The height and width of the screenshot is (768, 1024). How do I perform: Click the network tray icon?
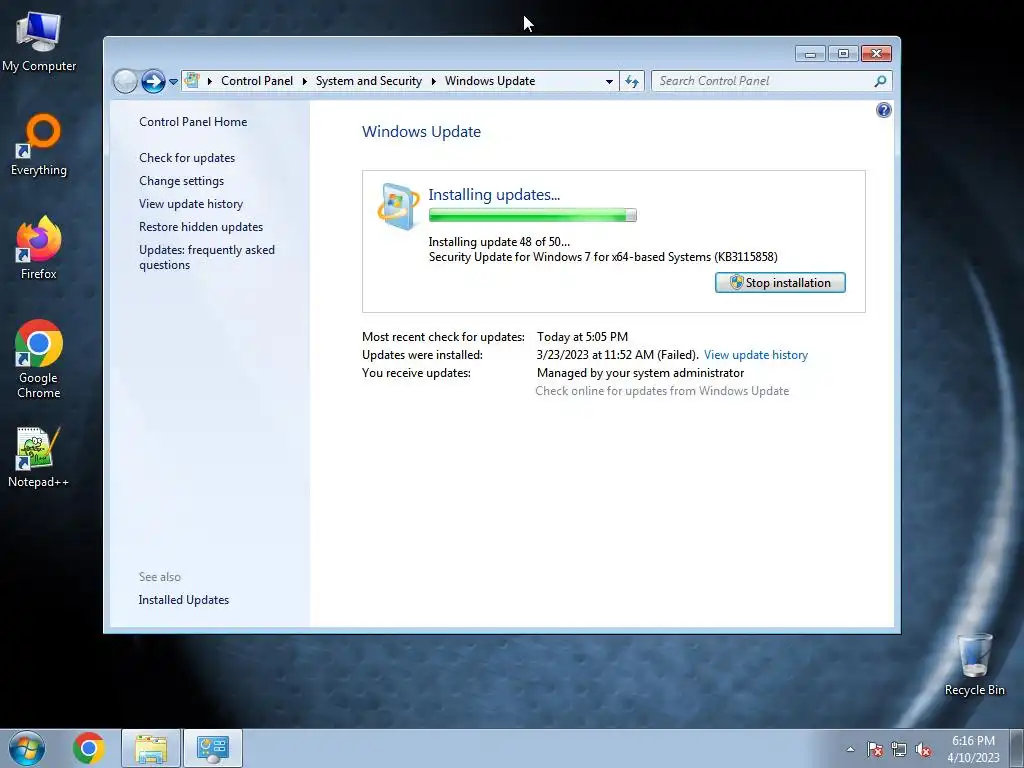click(899, 749)
